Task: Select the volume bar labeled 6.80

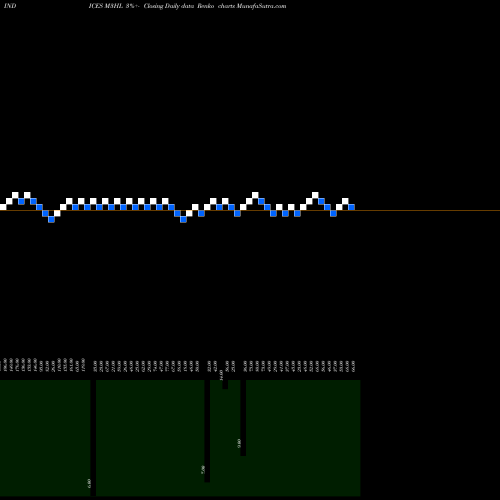Action: tap(93, 438)
